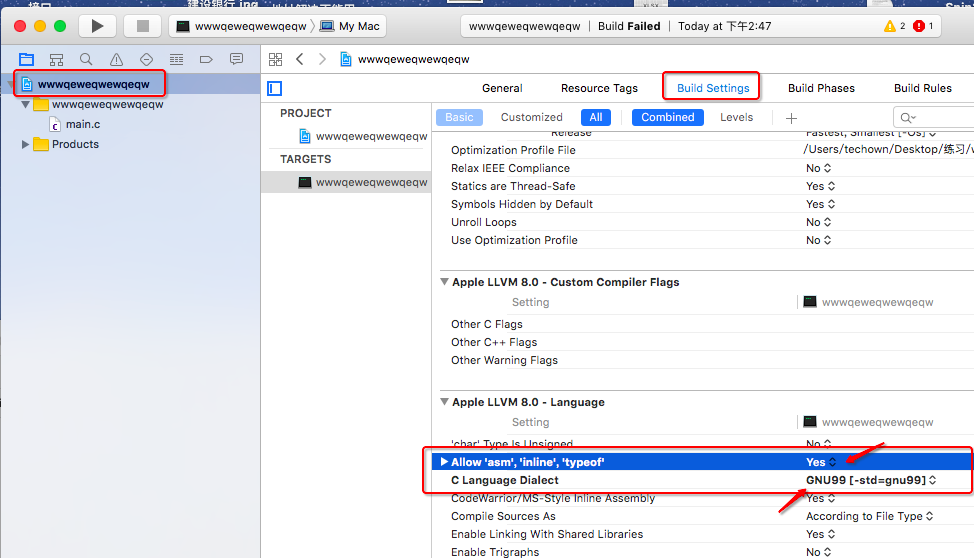Image resolution: width=974 pixels, height=558 pixels.
Task: Open the Symbol navigator
Action: 57,60
